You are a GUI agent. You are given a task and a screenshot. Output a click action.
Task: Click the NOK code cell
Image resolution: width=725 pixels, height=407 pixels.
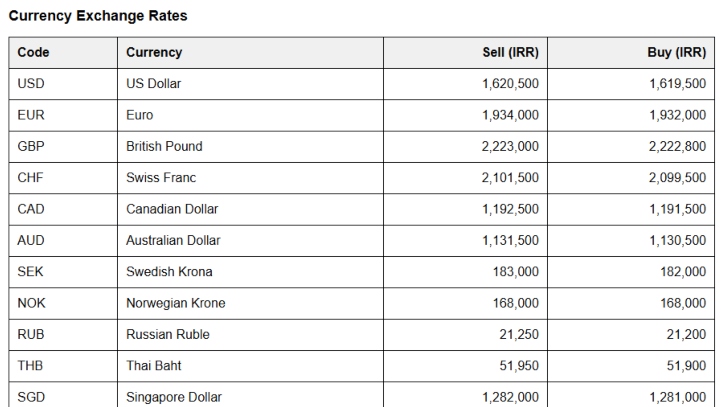point(31,303)
